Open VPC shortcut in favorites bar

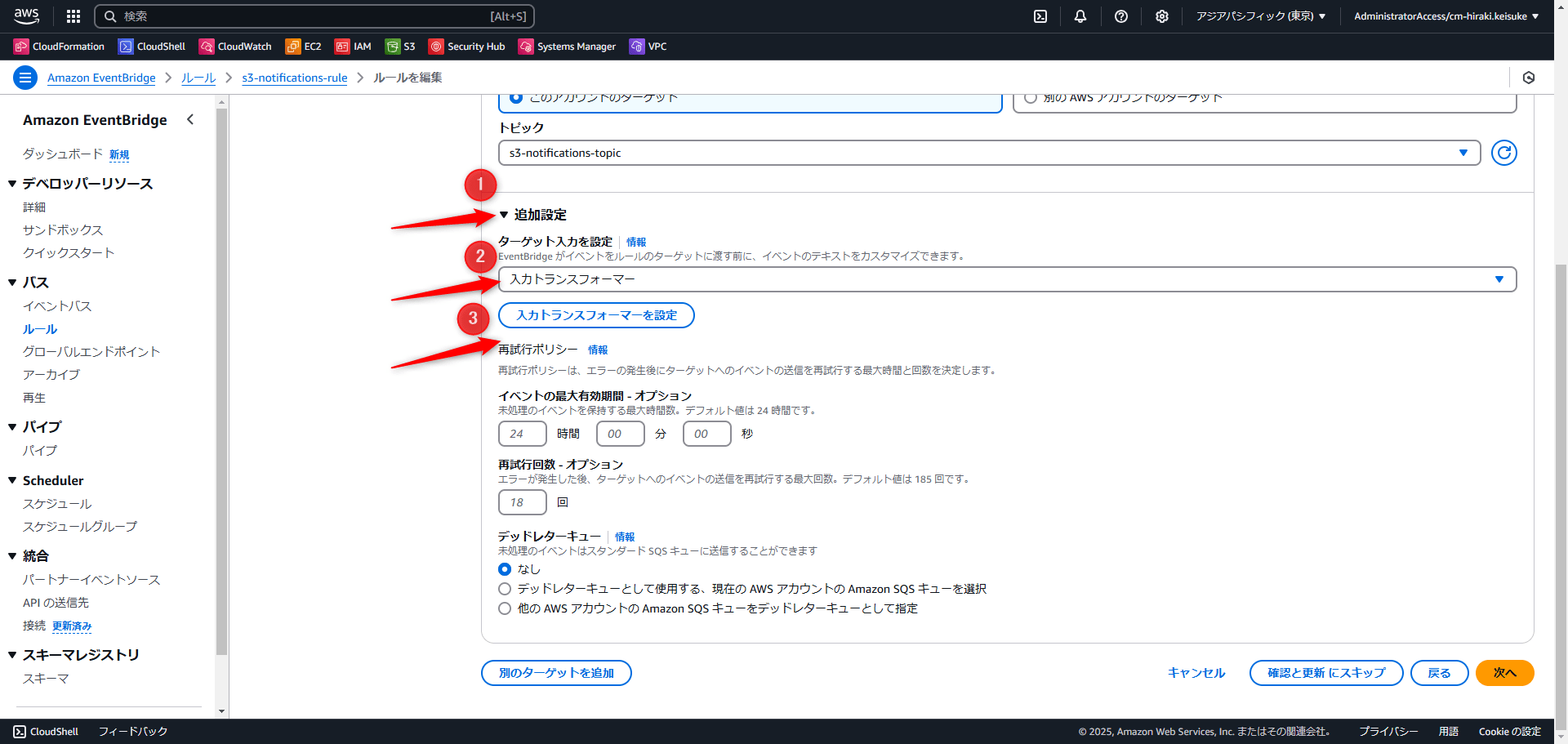coord(648,47)
